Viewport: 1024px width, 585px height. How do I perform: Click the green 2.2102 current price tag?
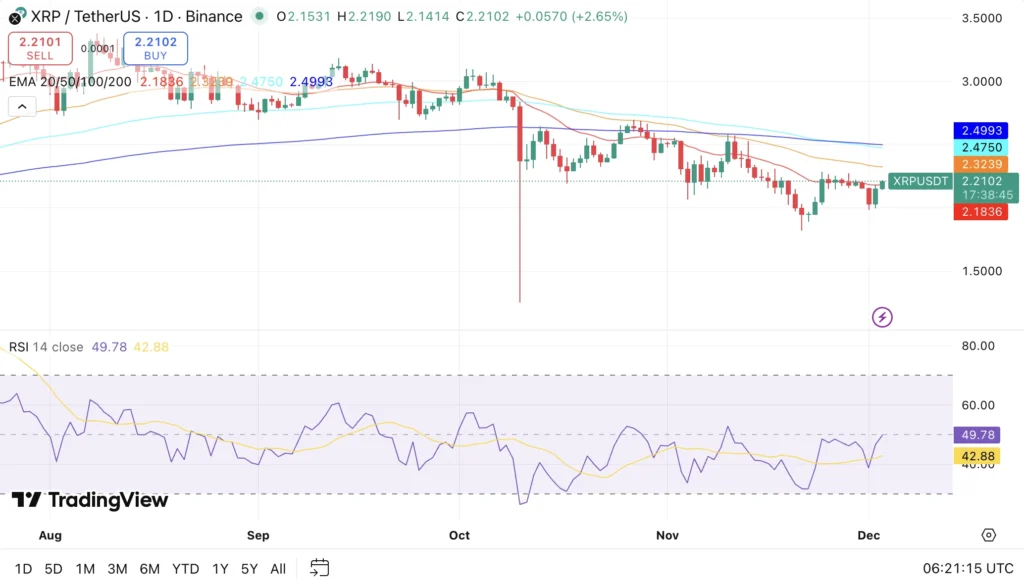985,188
